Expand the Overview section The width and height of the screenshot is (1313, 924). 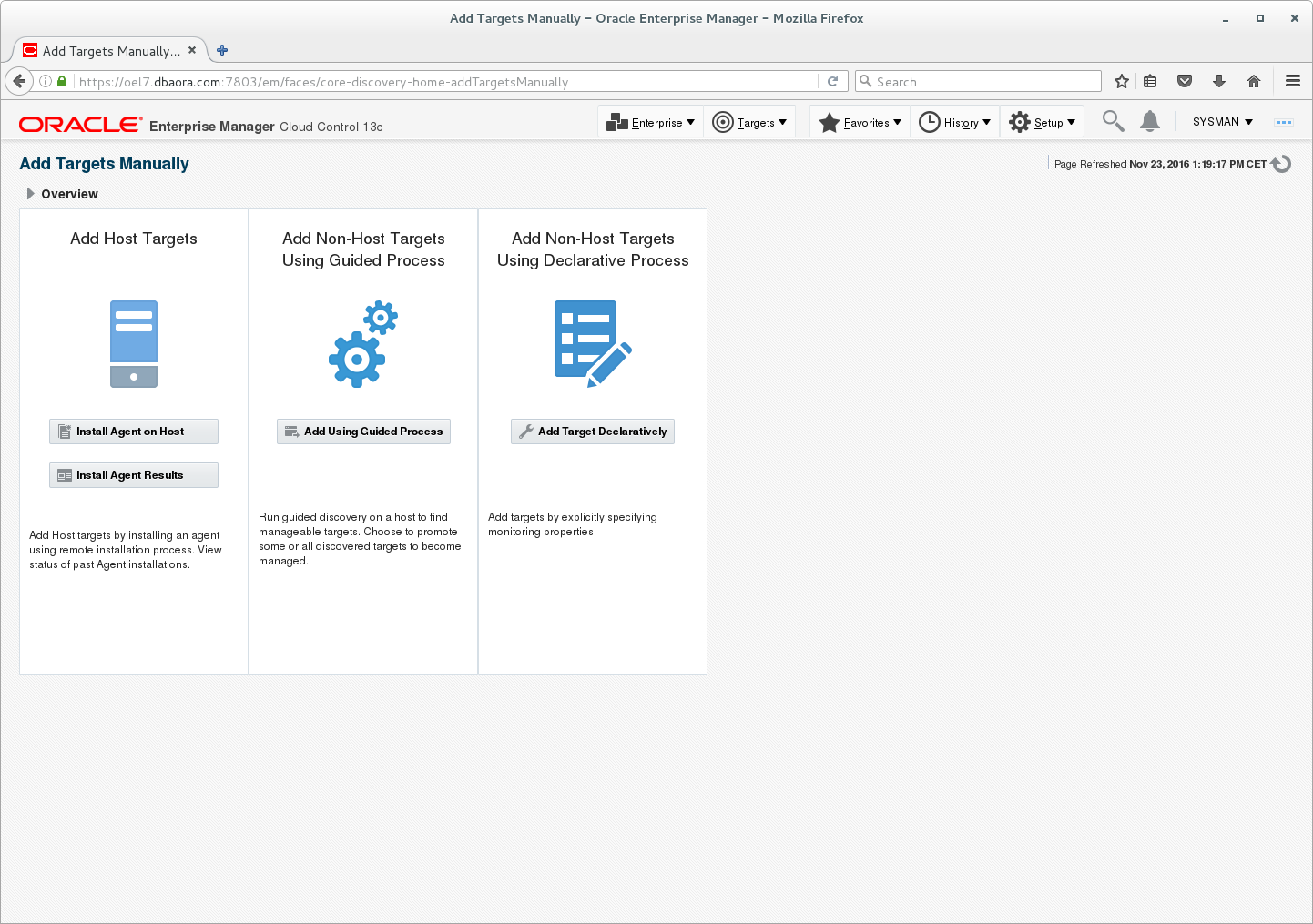[x=31, y=194]
